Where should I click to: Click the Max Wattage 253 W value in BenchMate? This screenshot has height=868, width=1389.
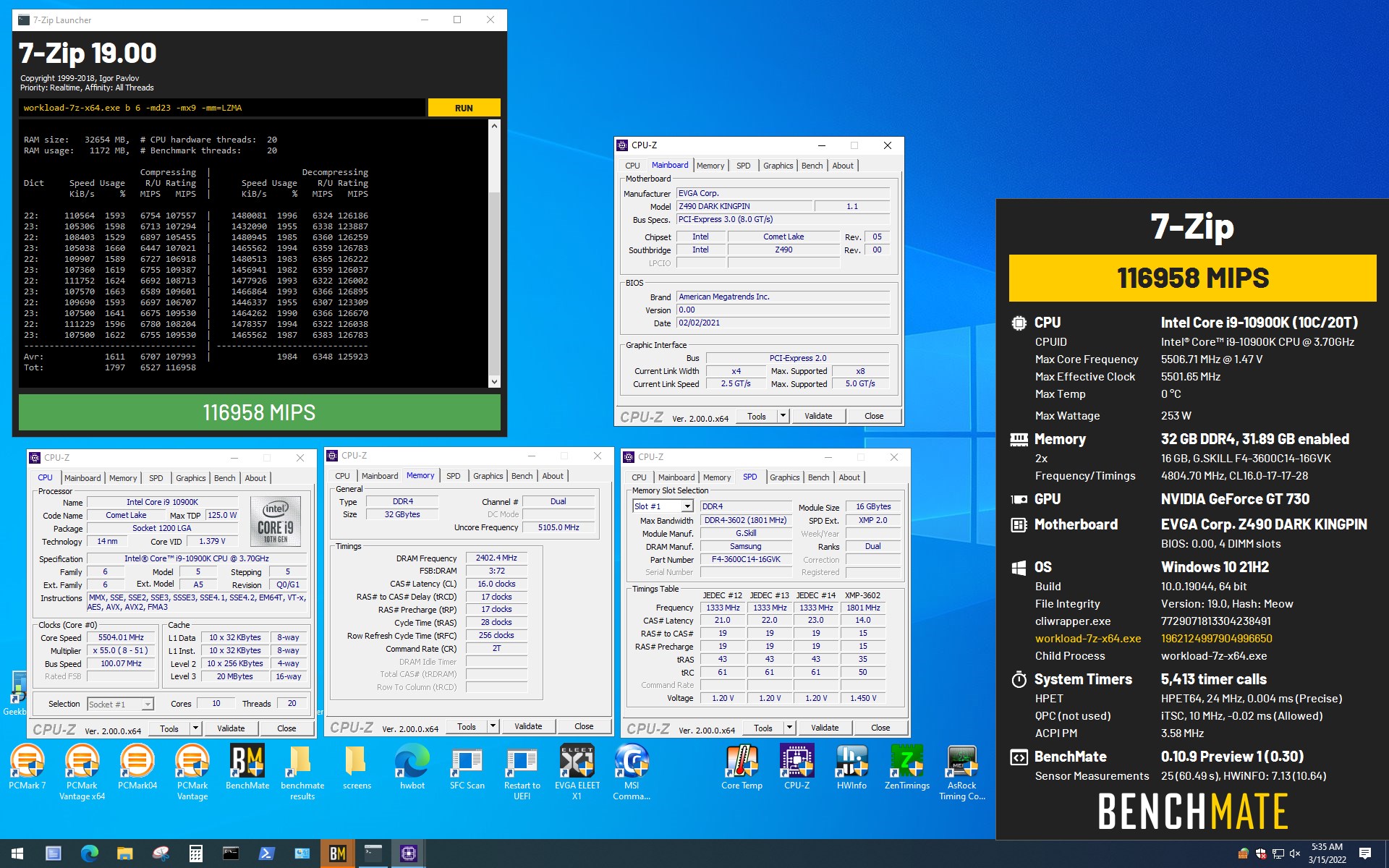pyautogui.click(x=1176, y=416)
